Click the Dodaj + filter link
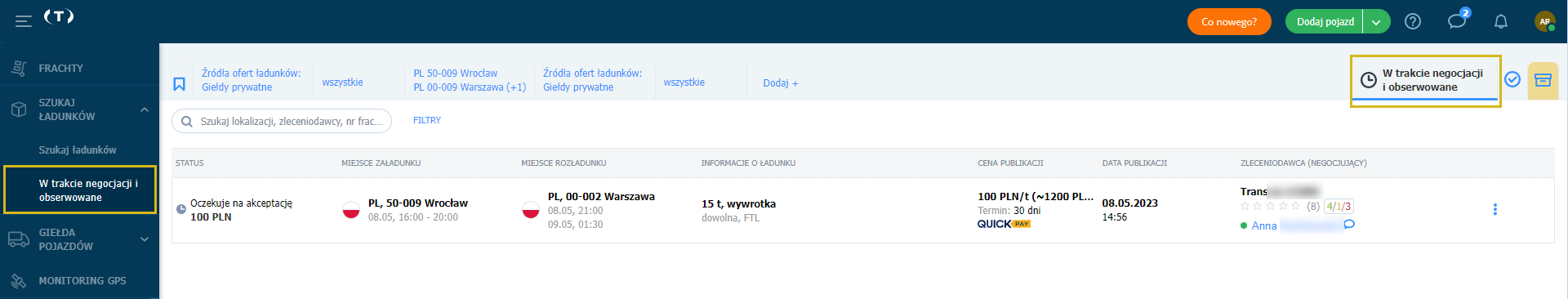The width and height of the screenshot is (1568, 299). 781,83
